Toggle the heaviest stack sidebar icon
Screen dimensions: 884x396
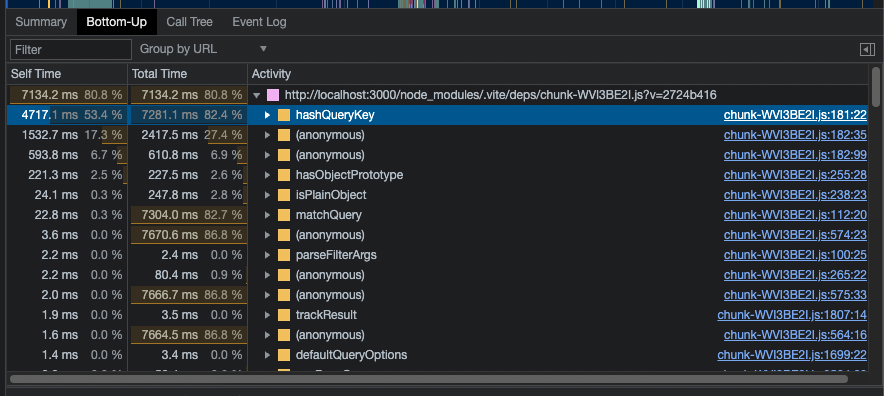pyautogui.click(x=867, y=50)
